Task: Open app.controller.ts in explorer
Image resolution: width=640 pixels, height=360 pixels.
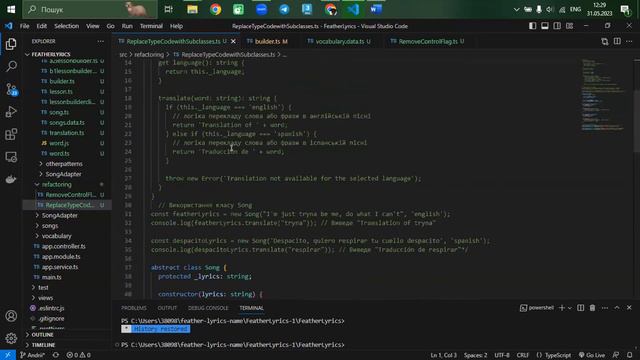Action: [63, 246]
